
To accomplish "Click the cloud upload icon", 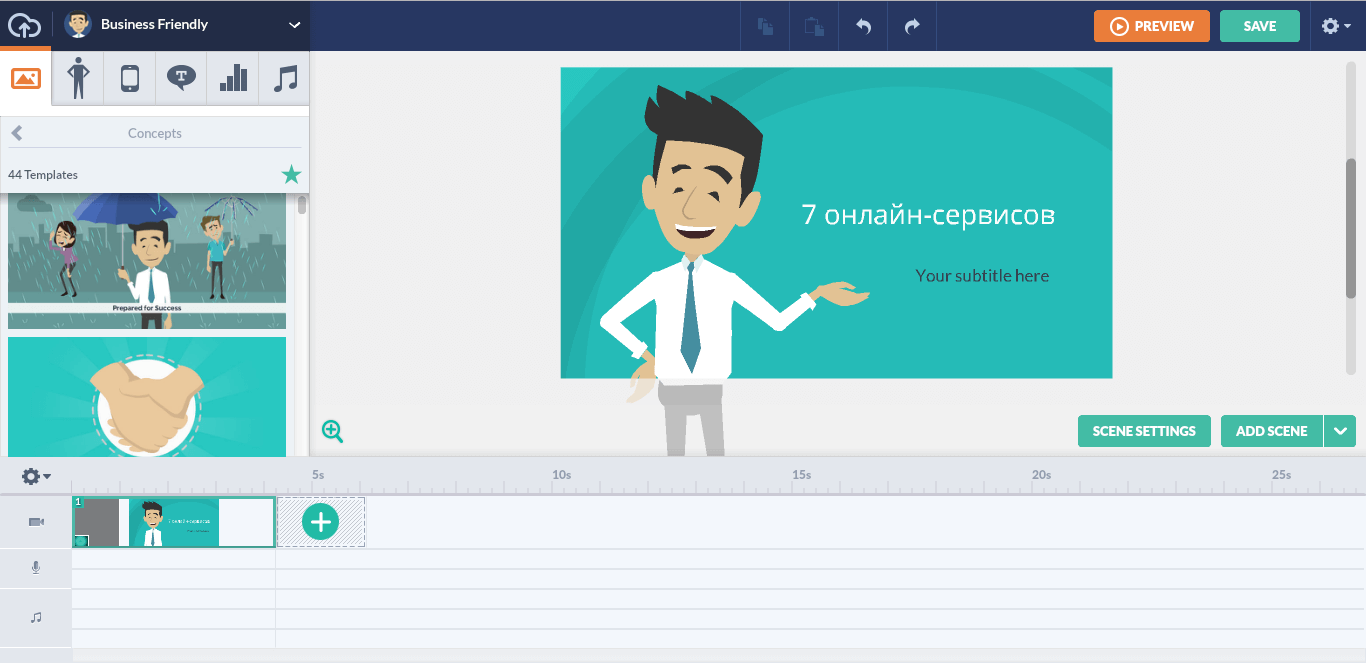I will pyautogui.click(x=24, y=25).
